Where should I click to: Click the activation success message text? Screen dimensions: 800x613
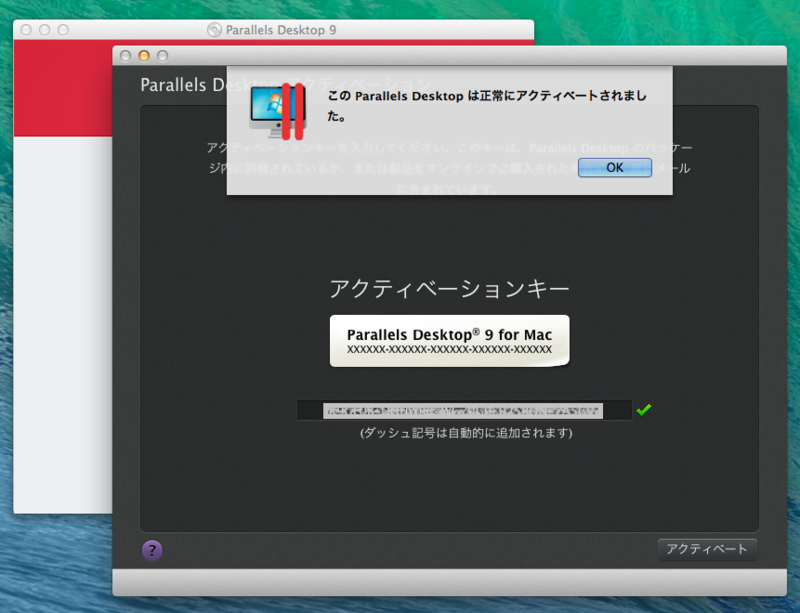480,103
